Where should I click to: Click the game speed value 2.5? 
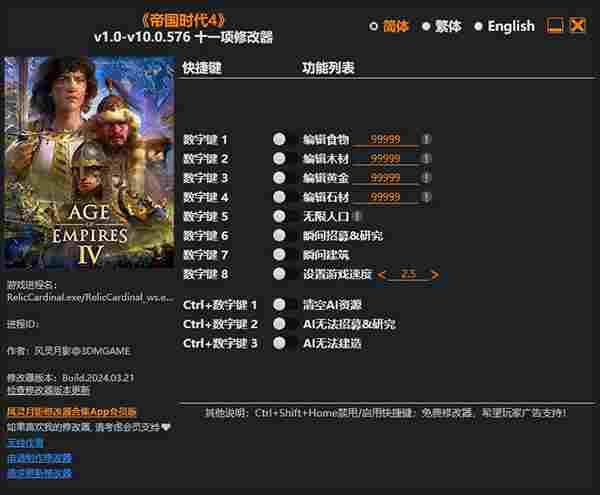click(x=408, y=274)
